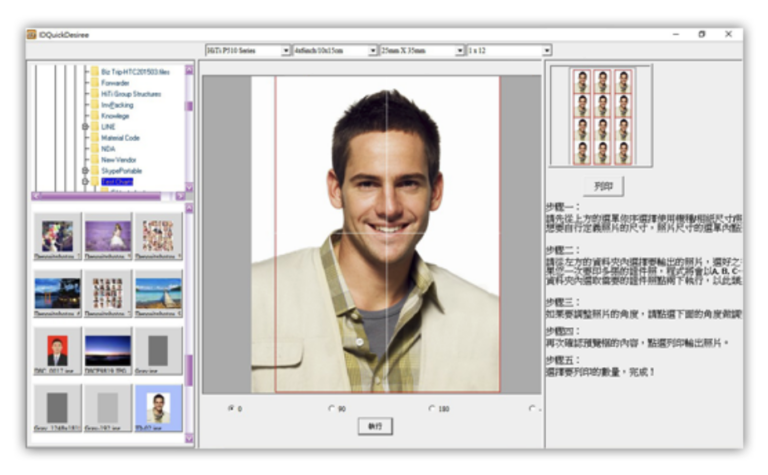
Task: Open the 4x6inch paper size dropdown
Action: (373, 50)
